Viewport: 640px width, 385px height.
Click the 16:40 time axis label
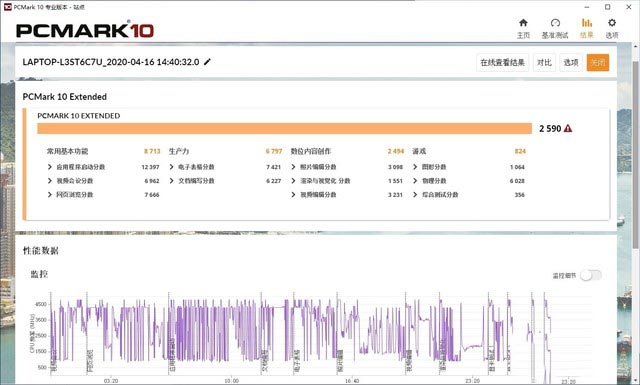tap(352, 381)
